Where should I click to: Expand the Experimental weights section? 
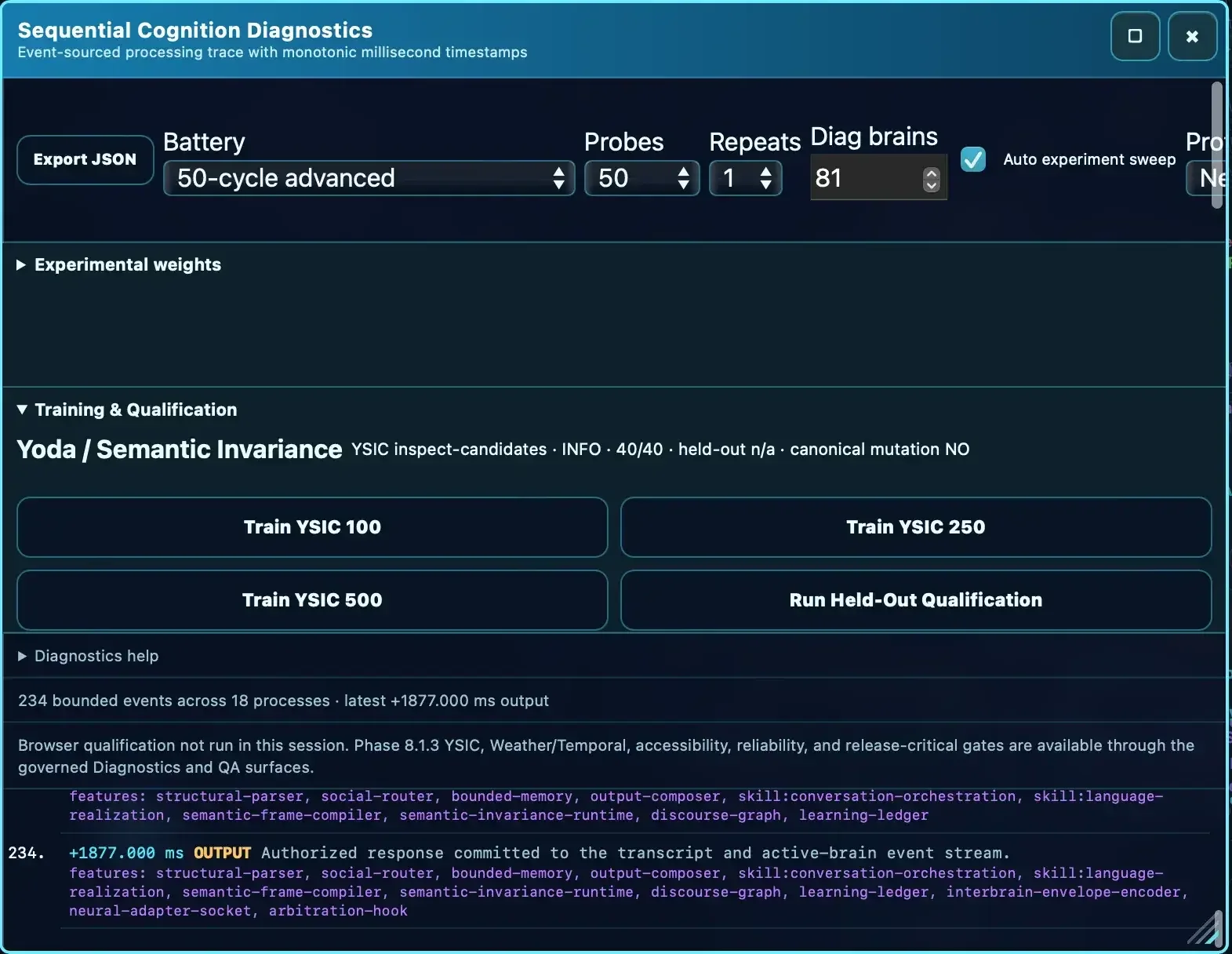point(119,265)
